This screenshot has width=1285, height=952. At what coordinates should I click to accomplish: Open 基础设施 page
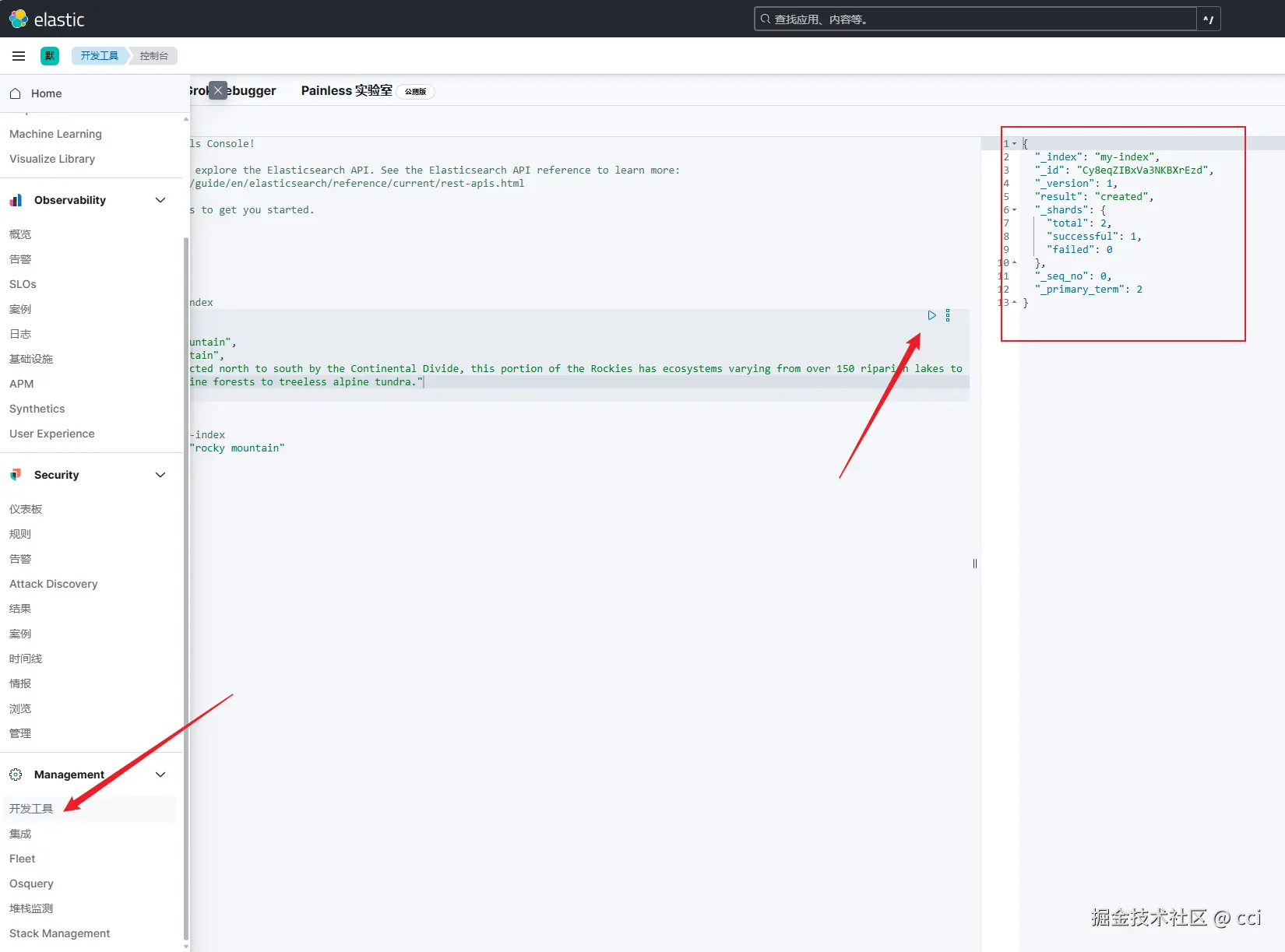31,359
